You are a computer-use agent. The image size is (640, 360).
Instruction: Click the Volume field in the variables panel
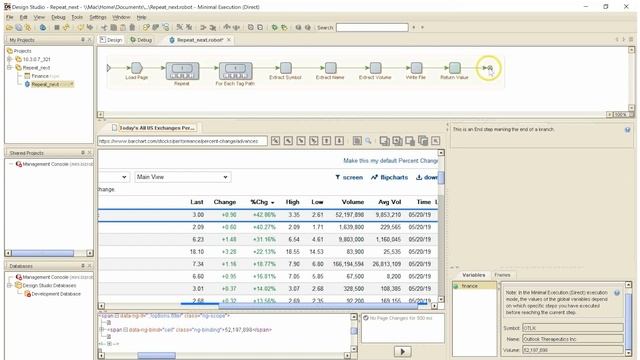pyautogui.click(x=573, y=350)
